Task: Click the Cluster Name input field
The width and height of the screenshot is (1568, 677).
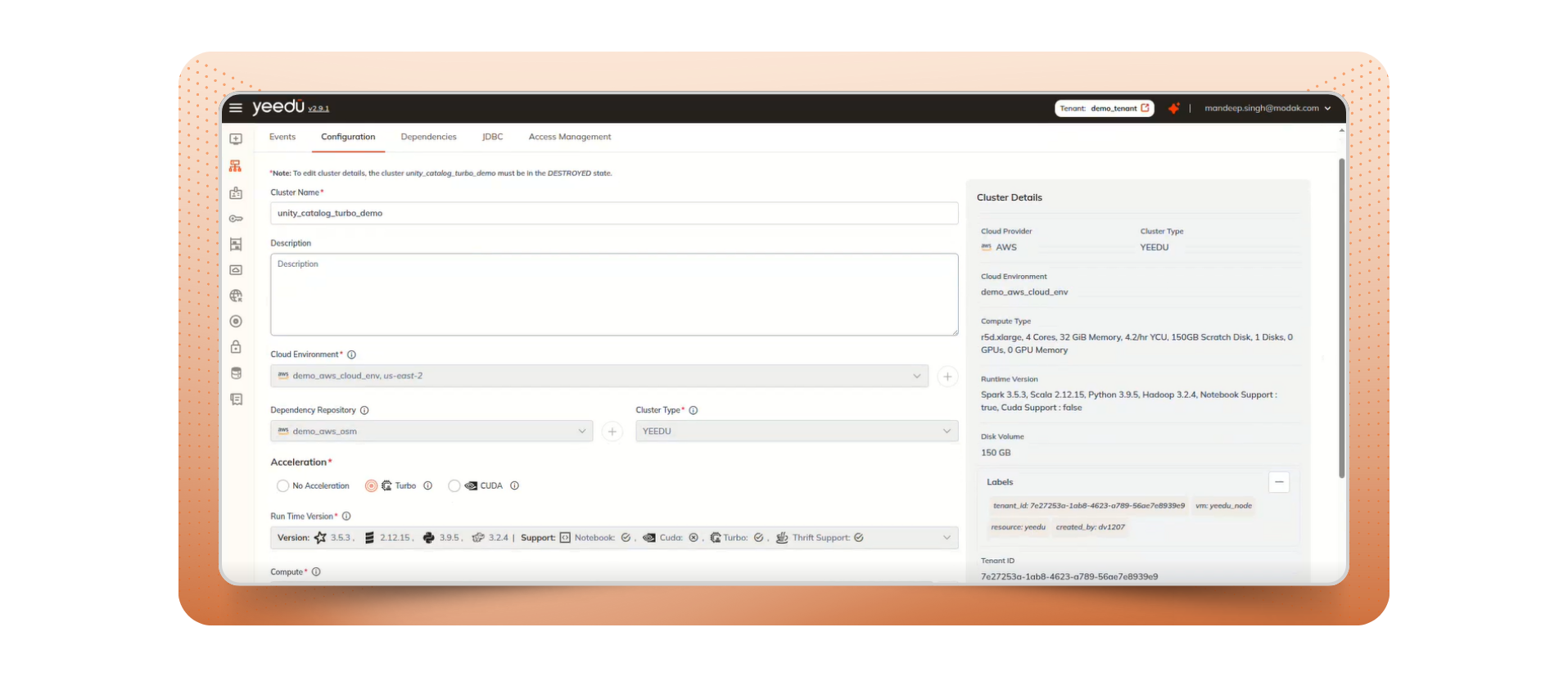Action: (x=614, y=214)
